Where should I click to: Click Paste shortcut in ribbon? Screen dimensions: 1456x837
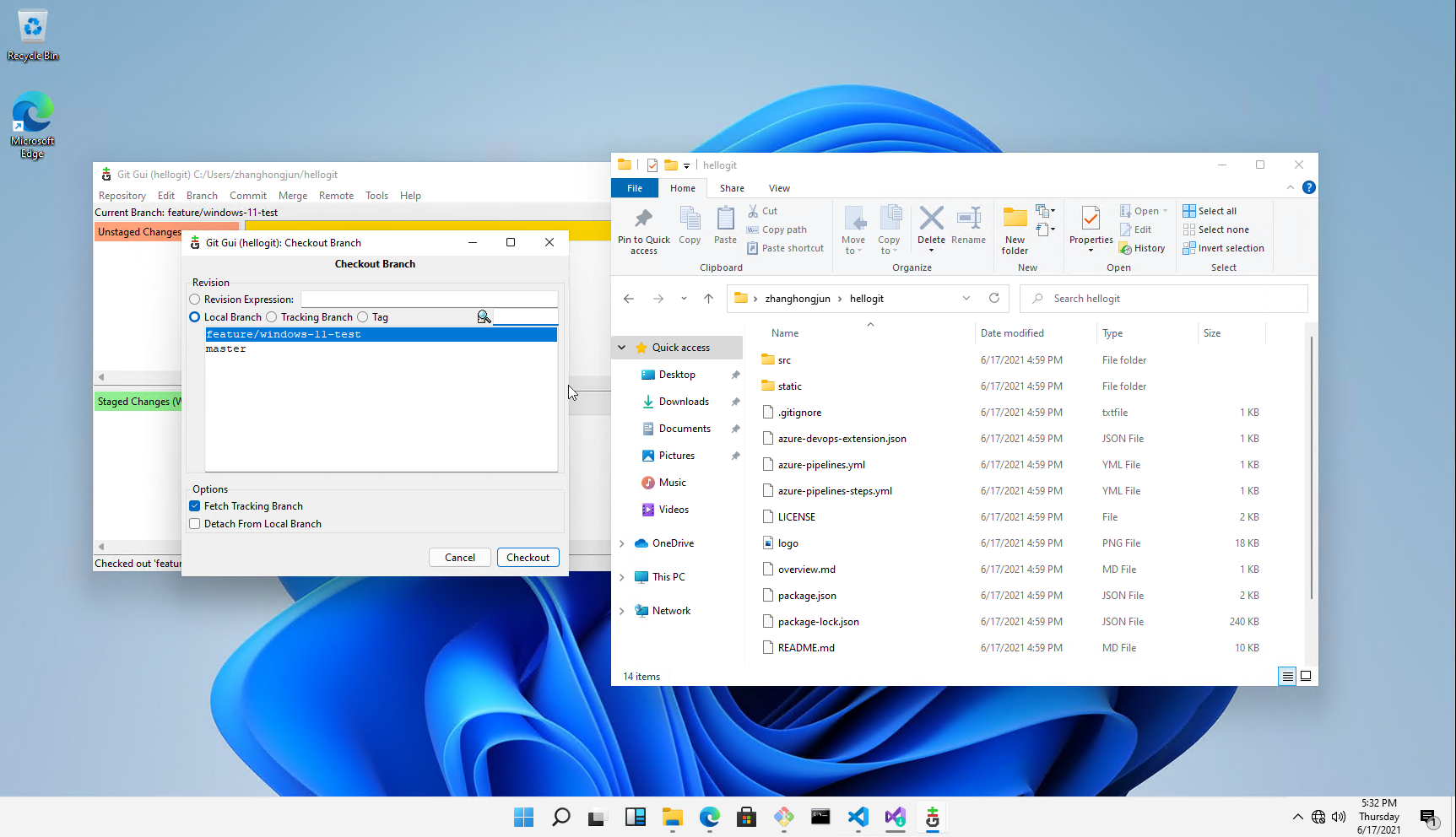785,248
